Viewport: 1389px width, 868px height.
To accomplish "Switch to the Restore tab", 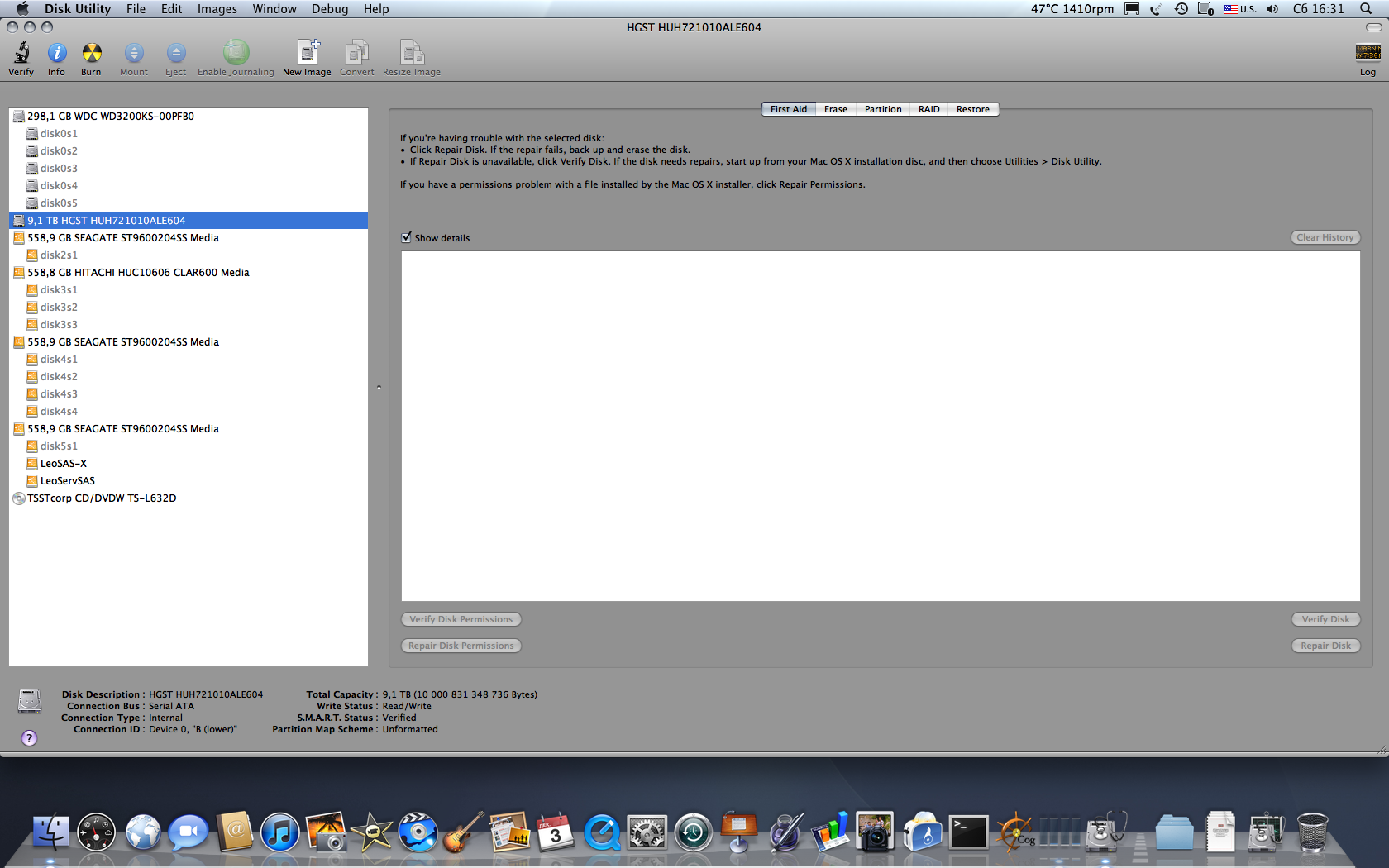I will pyautogui.click(x=973, y=109).
